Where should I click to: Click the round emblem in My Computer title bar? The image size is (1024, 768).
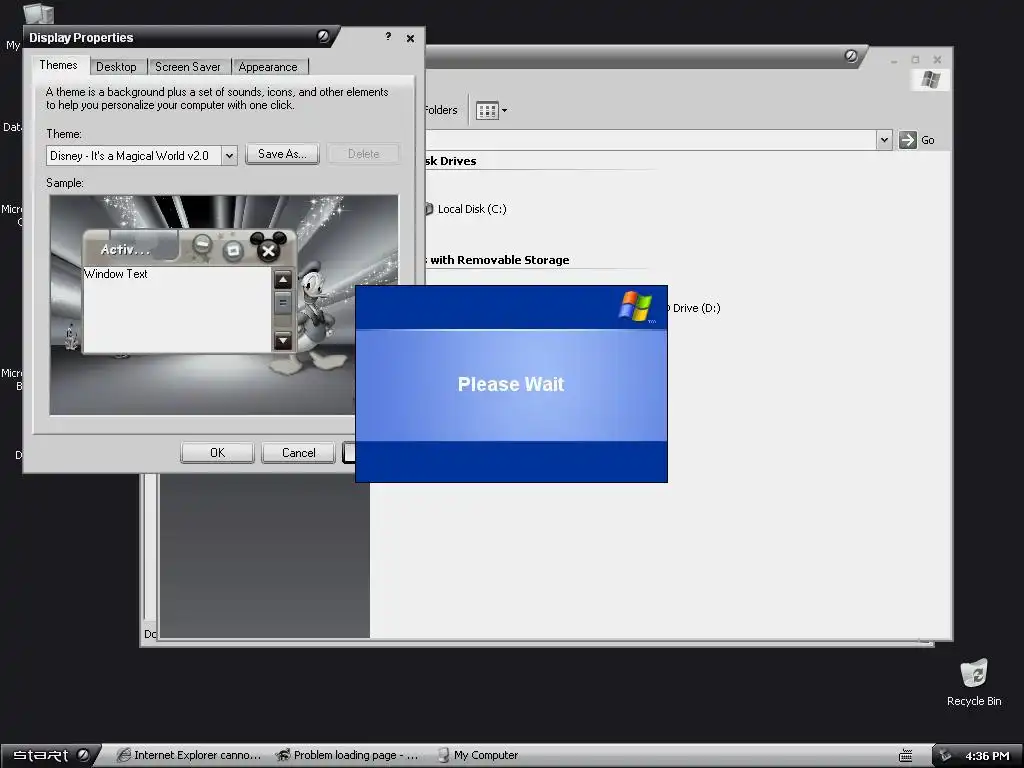pos(850,56)
